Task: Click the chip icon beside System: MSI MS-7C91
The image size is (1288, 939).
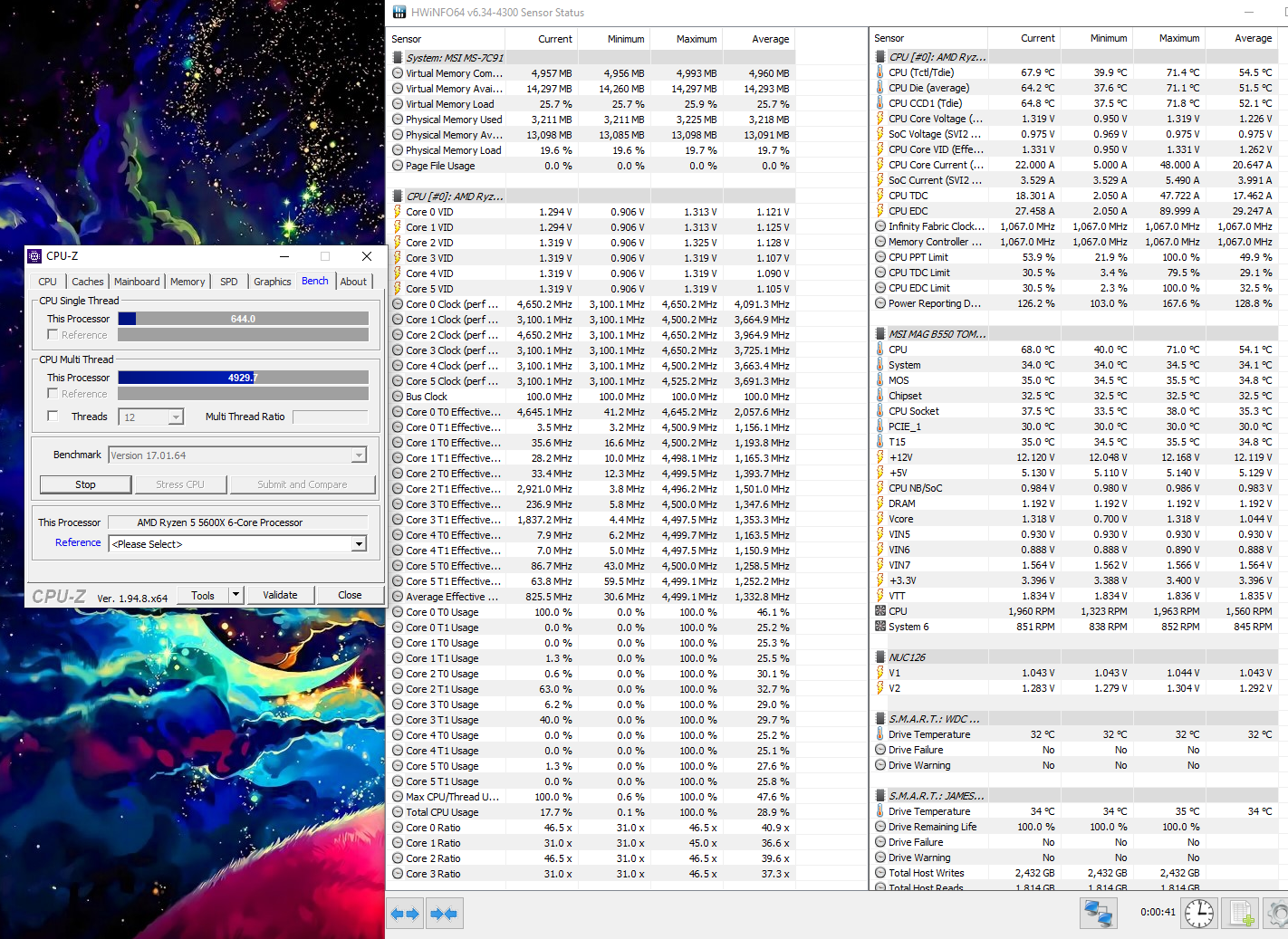Action: (398, 57)
